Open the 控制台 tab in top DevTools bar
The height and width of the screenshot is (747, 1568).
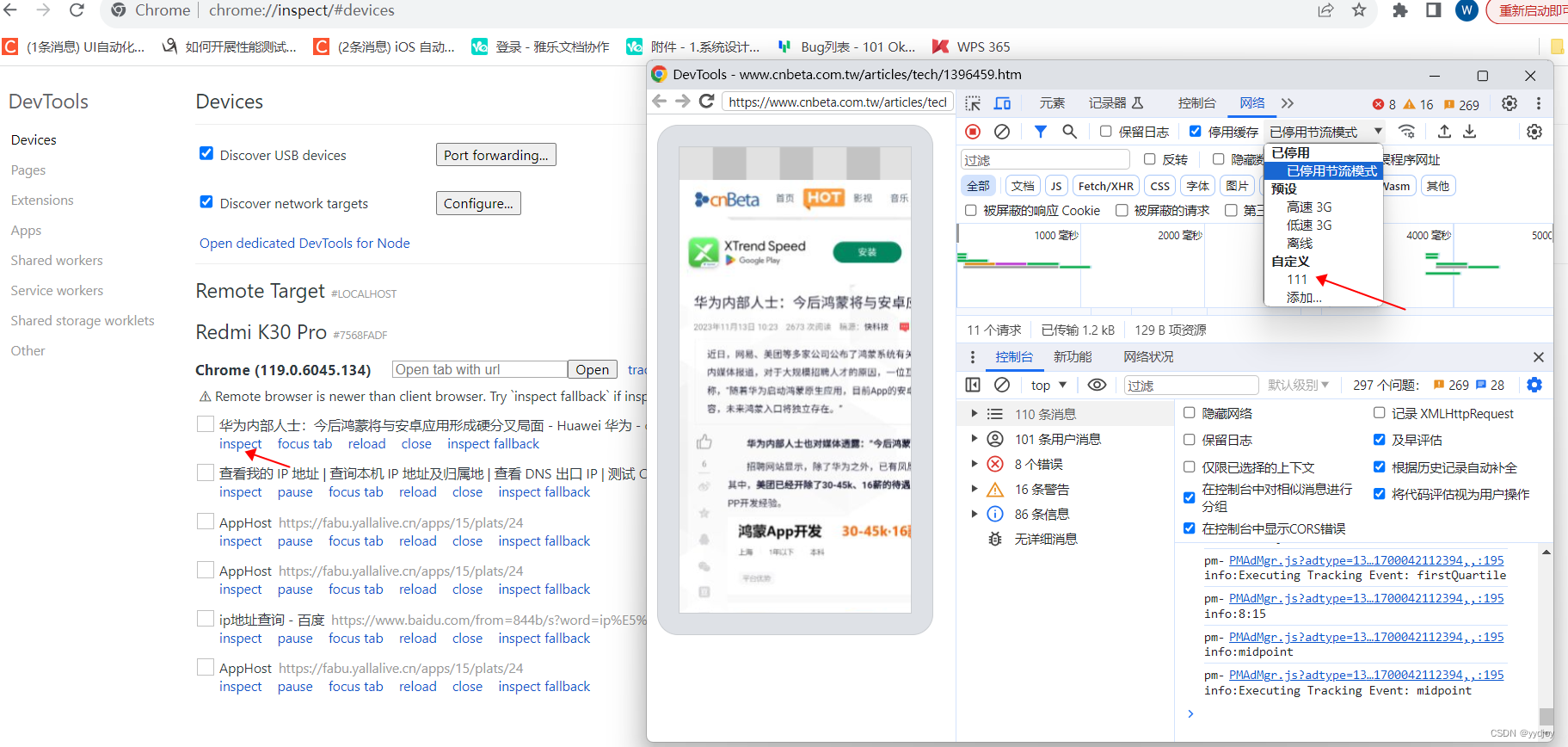click(x=1196, y=103)
